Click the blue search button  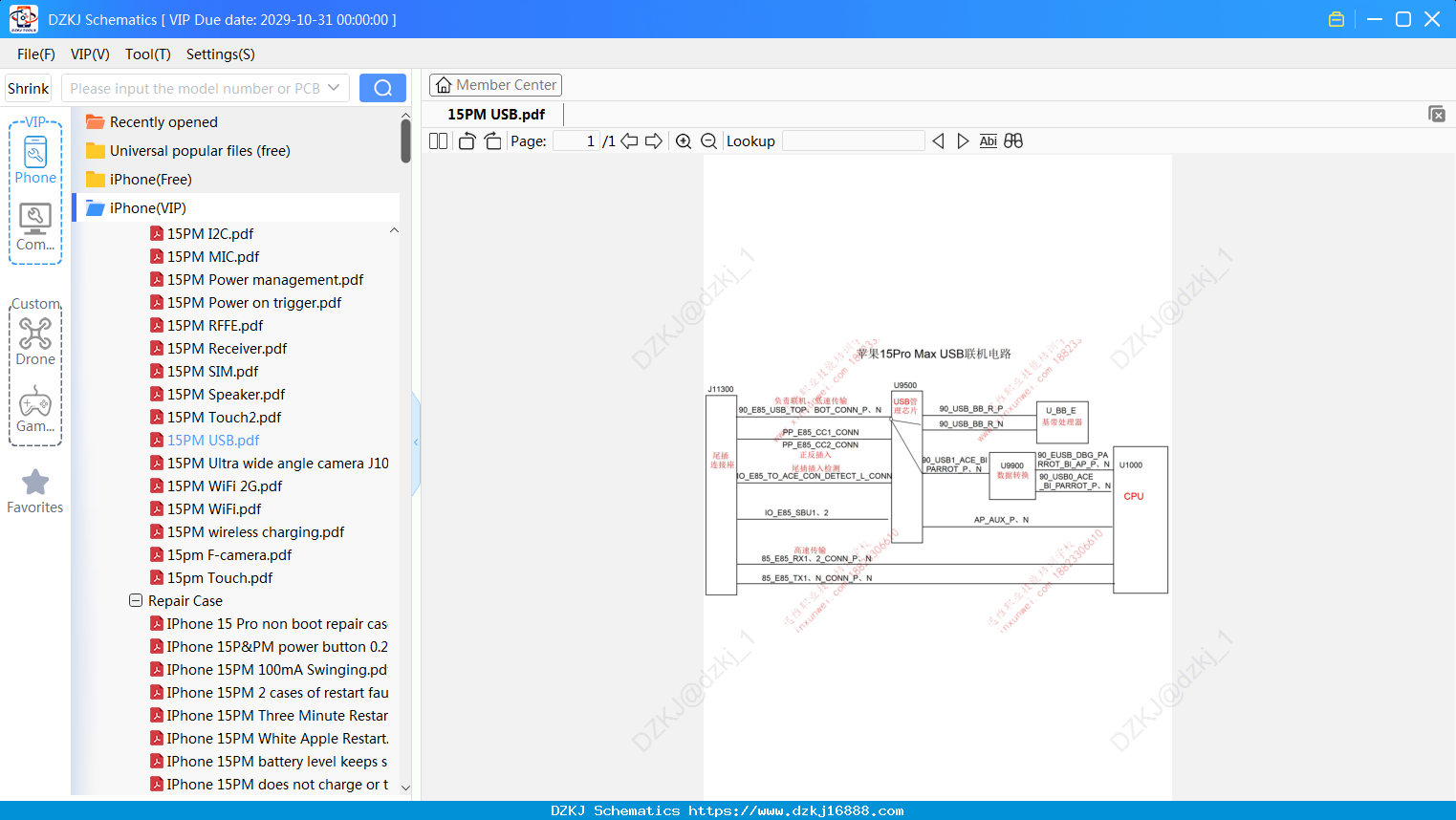(x=382, y=88)
